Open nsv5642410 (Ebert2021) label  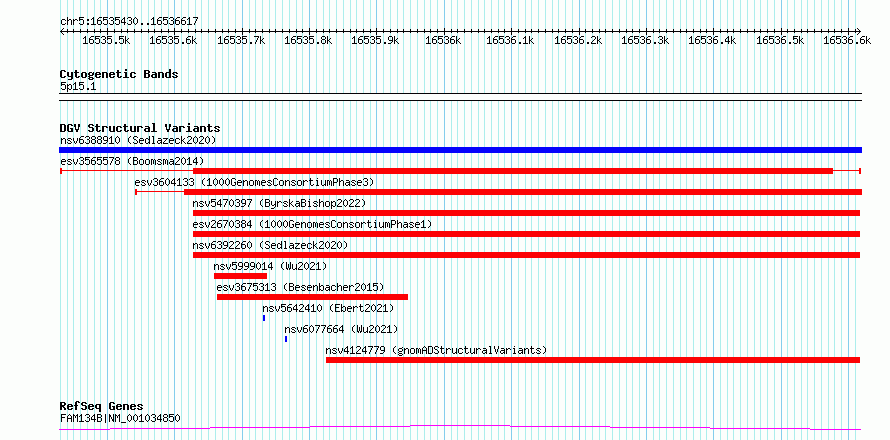click(x=328, y=308)
